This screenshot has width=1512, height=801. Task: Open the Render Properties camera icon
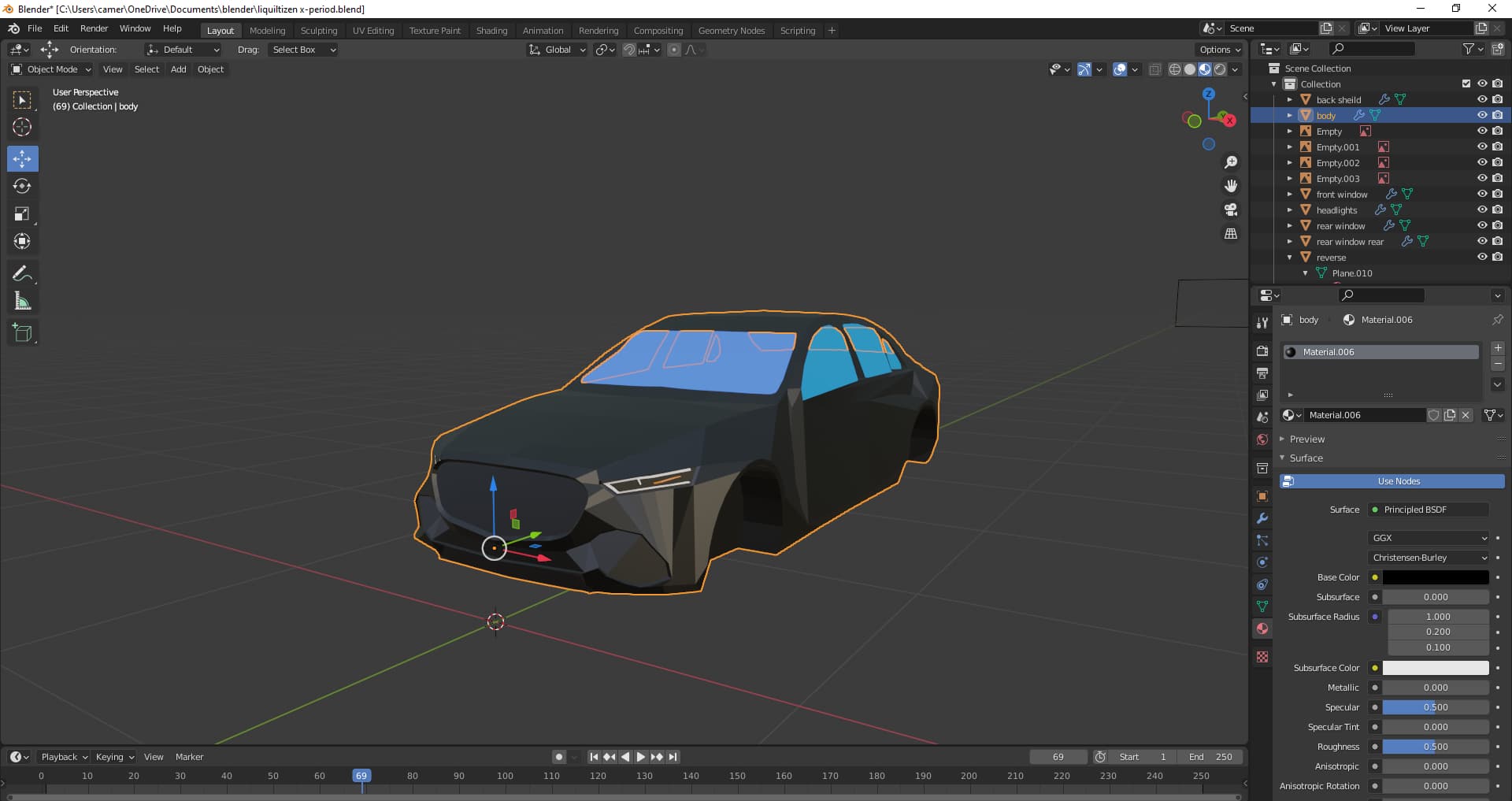[x=1262, y=350]
